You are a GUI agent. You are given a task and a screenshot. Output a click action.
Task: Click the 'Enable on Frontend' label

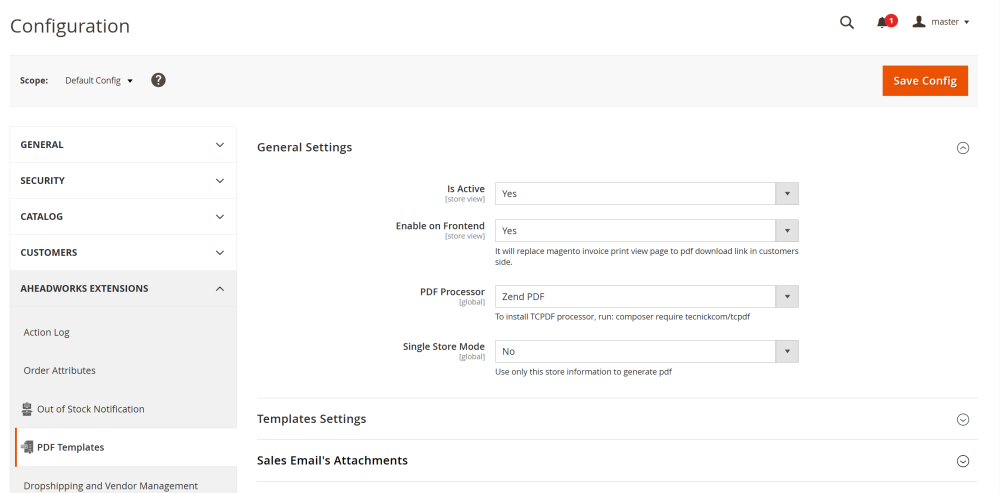tap(440, 226)
